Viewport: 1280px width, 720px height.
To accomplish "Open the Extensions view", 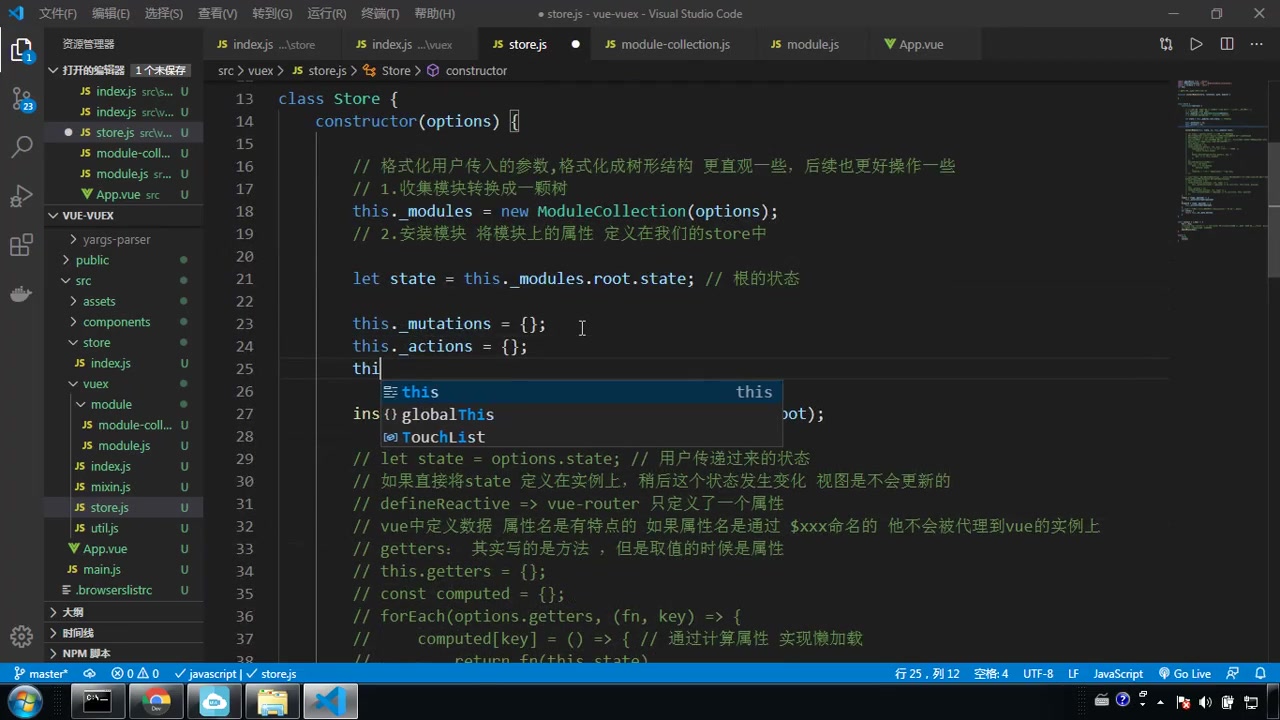I will [22, 245].
